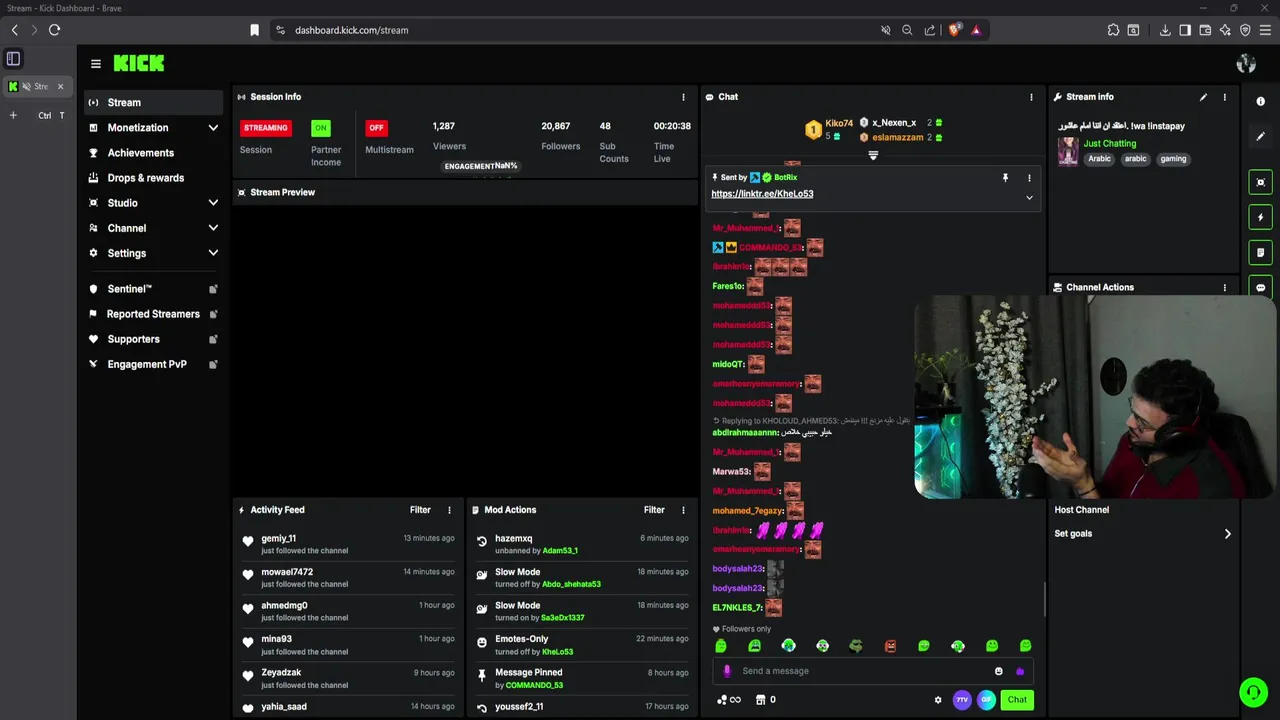Open Achievements in the sidebar

pyautogui.click(x=154, y=153)
